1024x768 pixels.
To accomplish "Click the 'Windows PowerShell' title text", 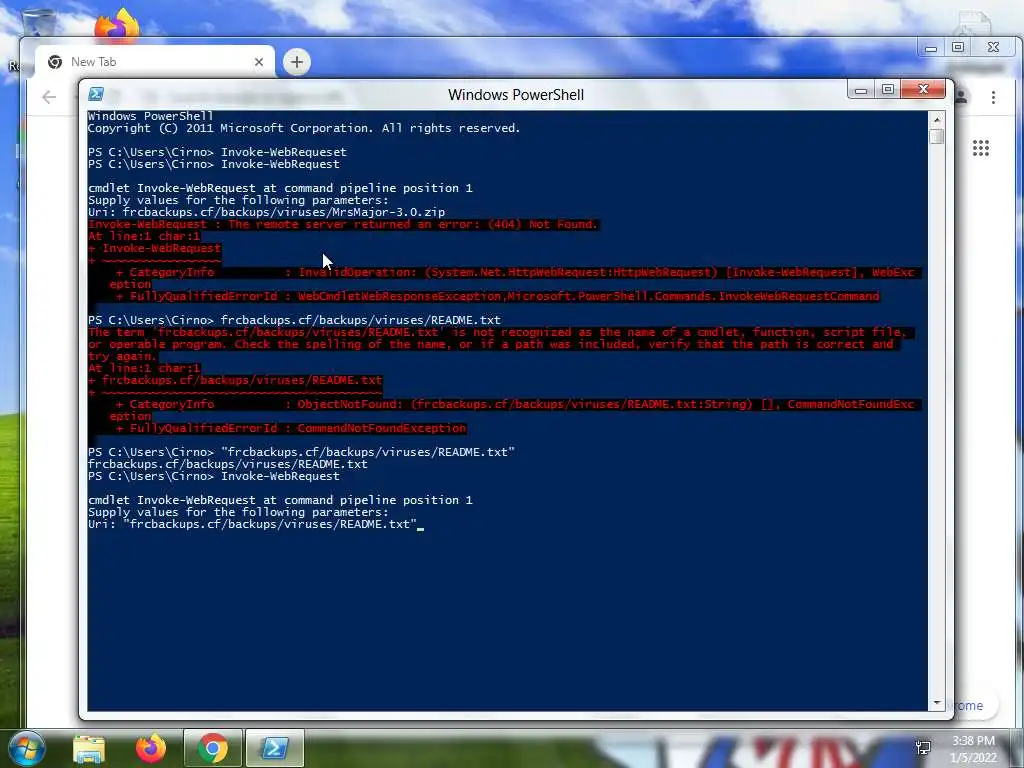I will click(x=516, y=95).
